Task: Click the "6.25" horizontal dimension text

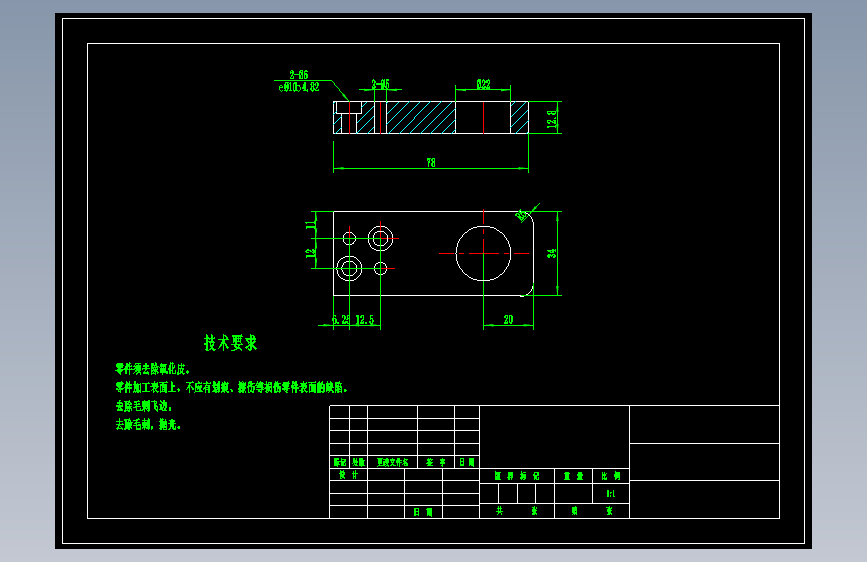Action: coord(341,320)
